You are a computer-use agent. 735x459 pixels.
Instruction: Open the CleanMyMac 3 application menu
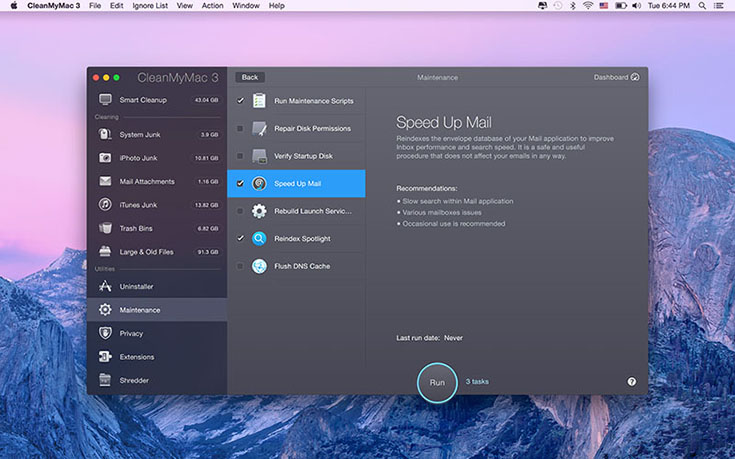tap(53, 6)
